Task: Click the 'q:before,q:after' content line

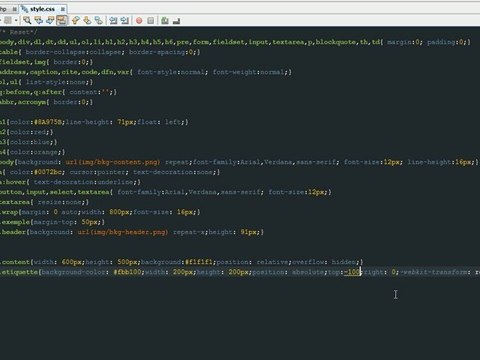Action: pos(58,92)
